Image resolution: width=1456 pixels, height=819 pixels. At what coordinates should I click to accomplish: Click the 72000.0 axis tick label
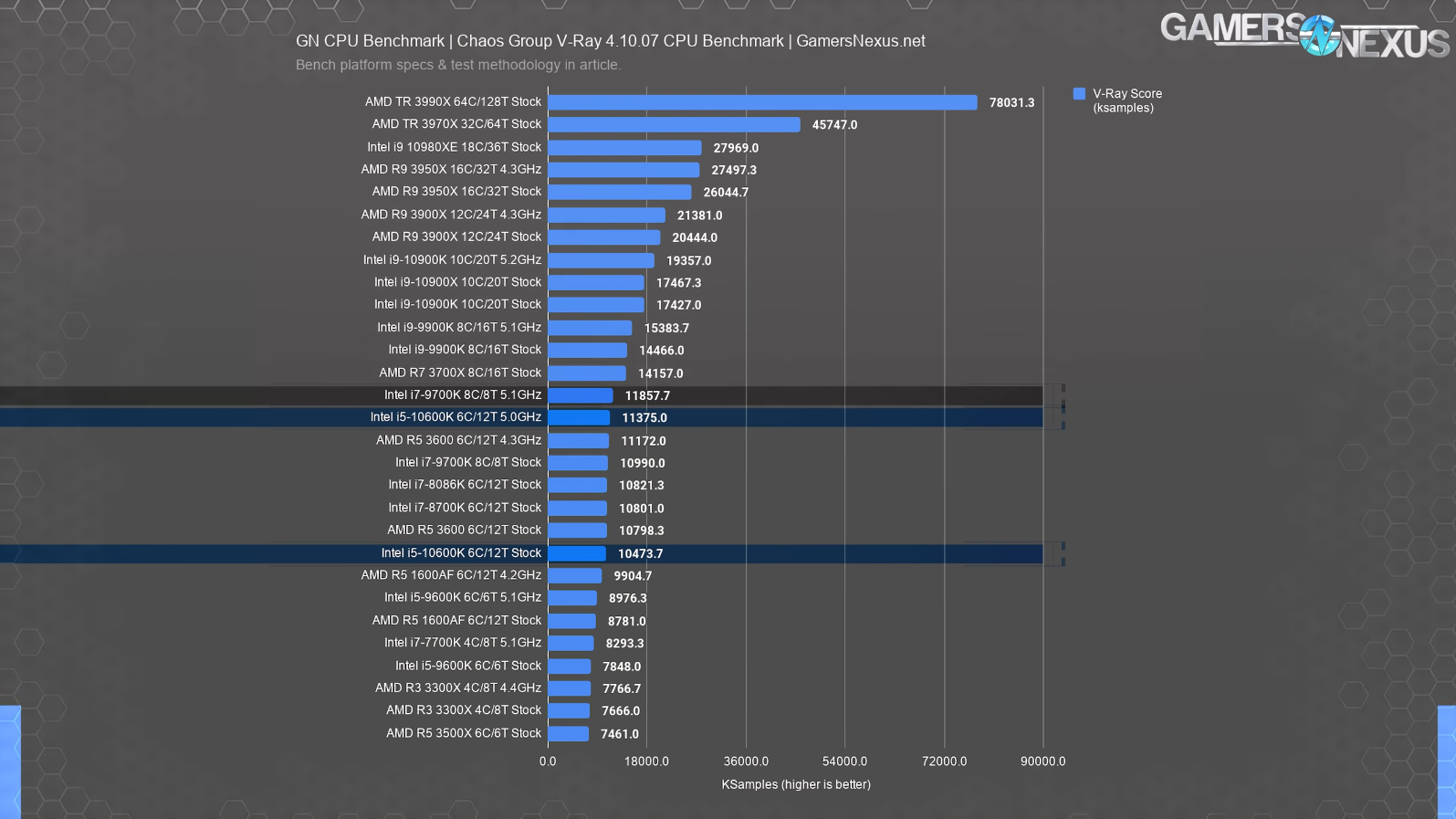coord(944,761)
